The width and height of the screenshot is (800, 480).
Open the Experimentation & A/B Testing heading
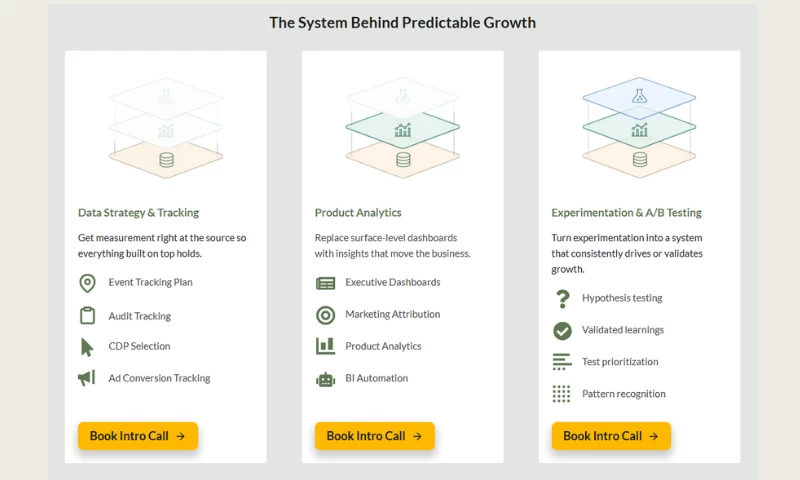[x=627, y=213]
